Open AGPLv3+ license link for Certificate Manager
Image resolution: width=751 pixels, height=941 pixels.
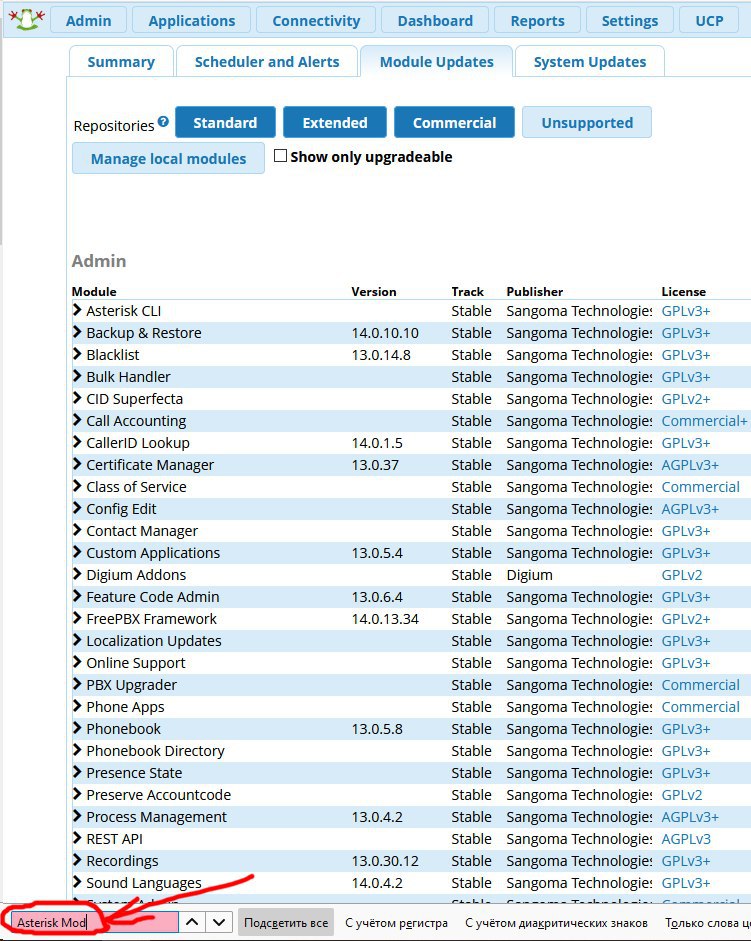tap(690, 465)
